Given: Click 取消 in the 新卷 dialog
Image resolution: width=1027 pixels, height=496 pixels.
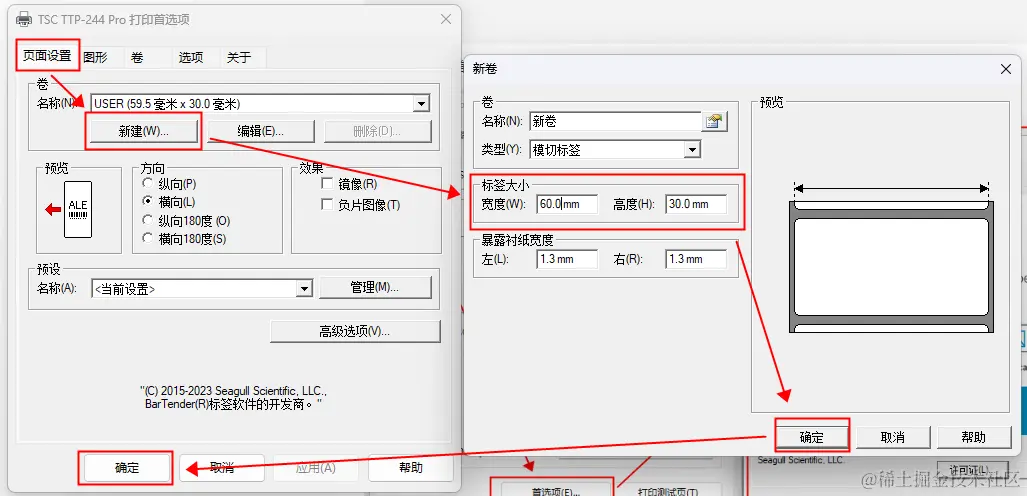Looking at the screenshot, I should [x=893, y=437].
